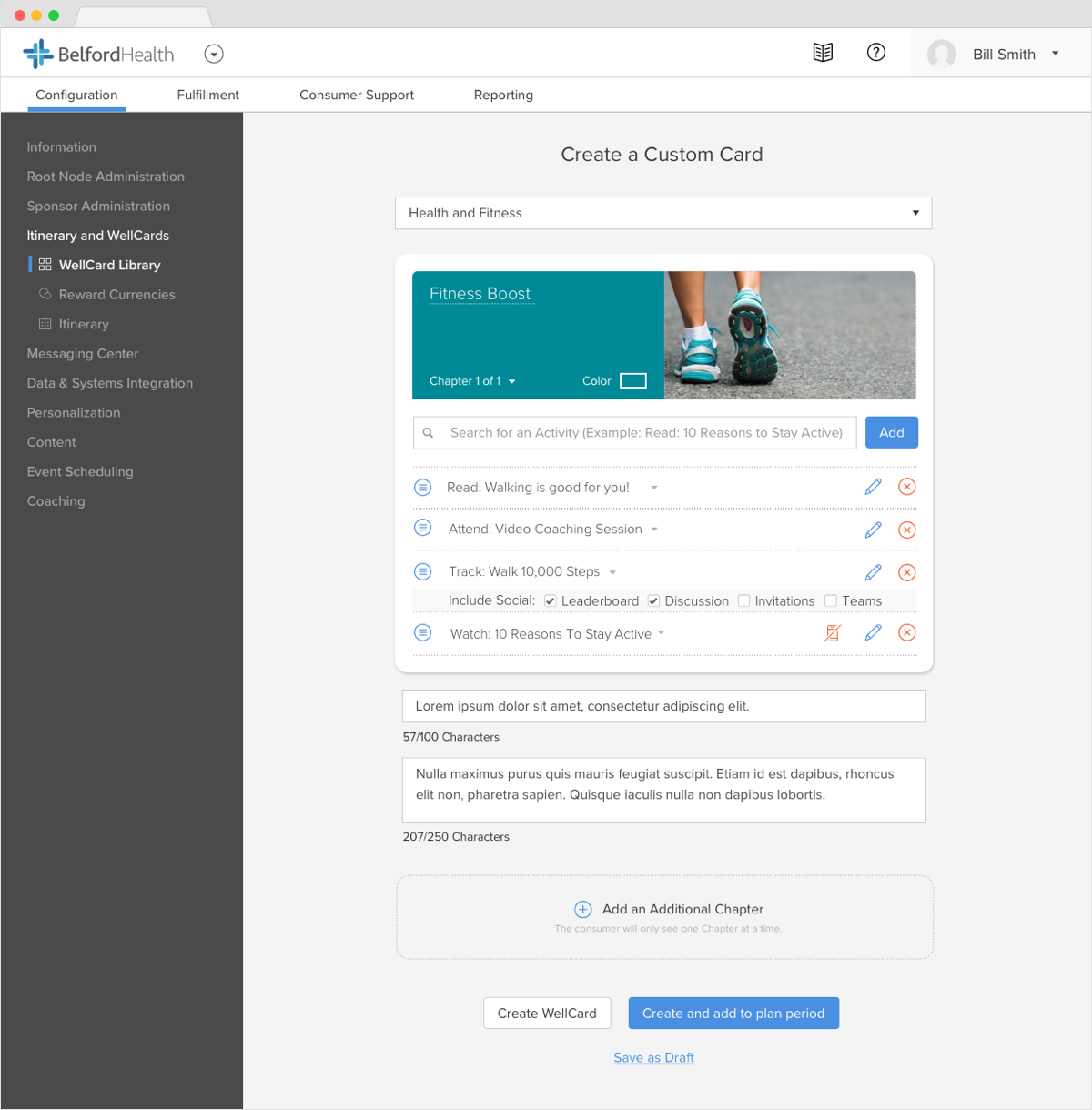Open Coaching in the sidebar
This screenshot has width=1092, height=1110.
[56, 501]
